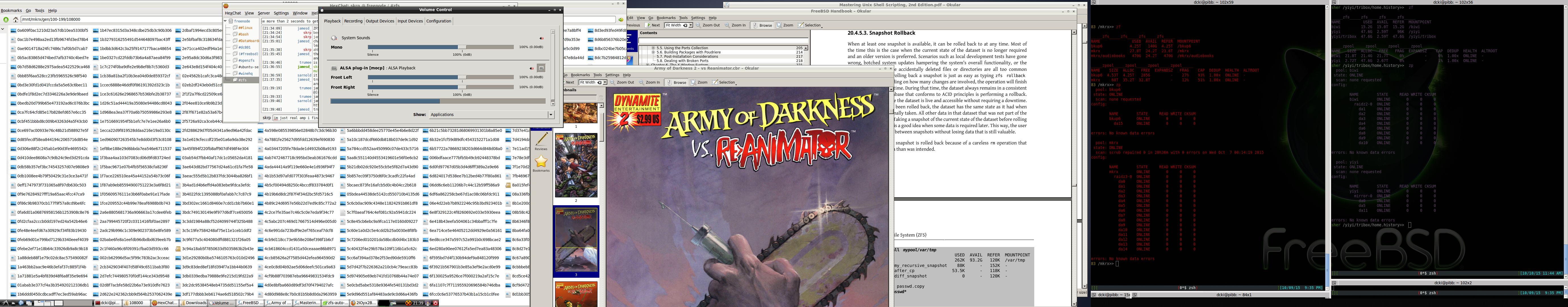Go to Next page in FreeBSD Handbook Okular
The height and width of the screenshot is (307, 1568).
click(x=652, y=26)
